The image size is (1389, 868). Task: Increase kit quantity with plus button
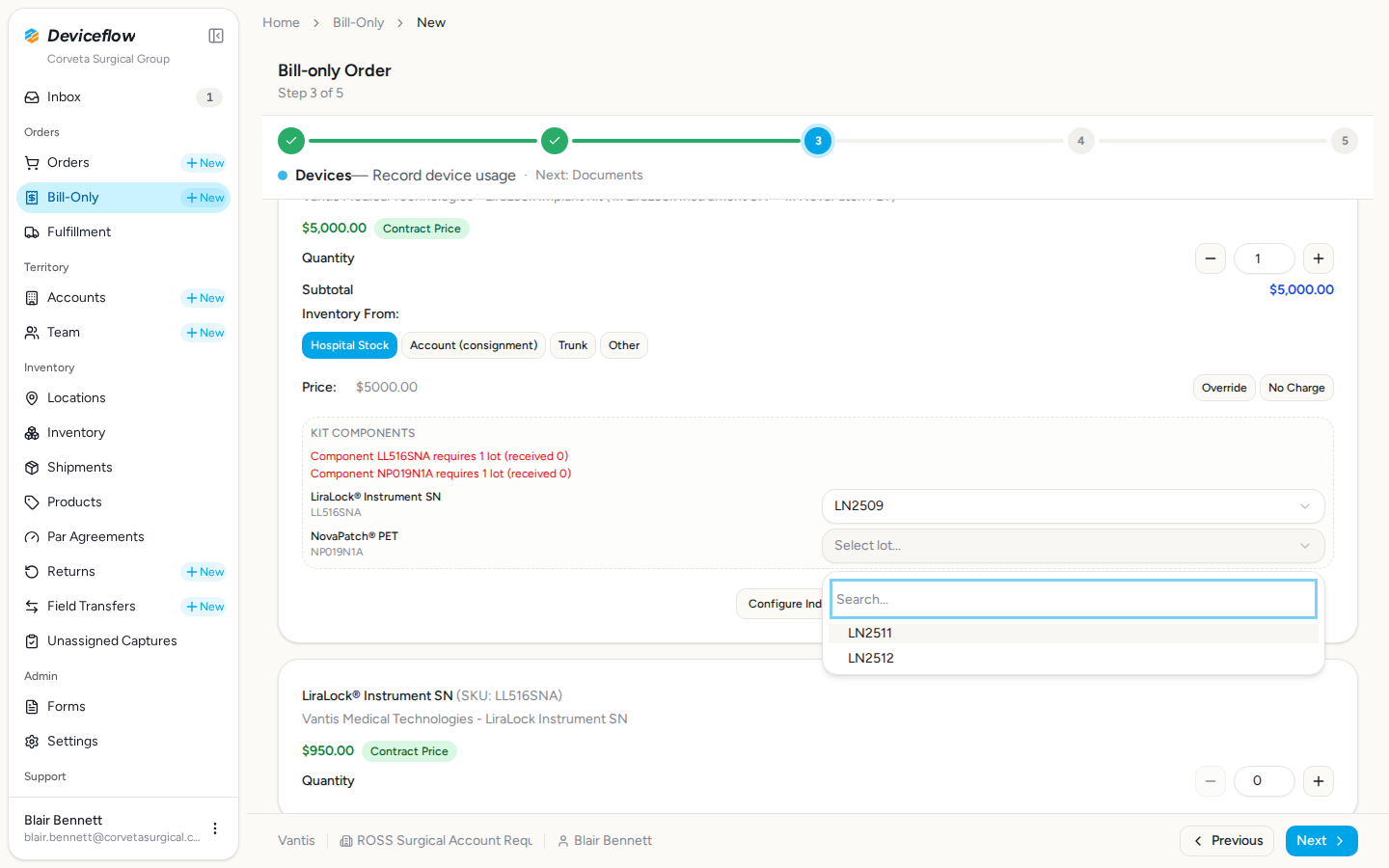point(1319,258)
